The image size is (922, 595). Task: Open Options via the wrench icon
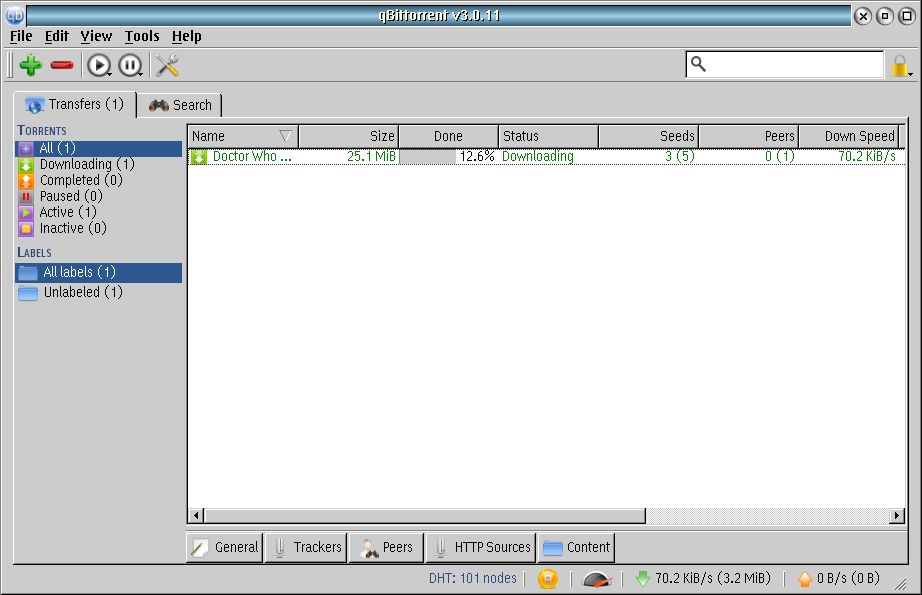point(166,64)
